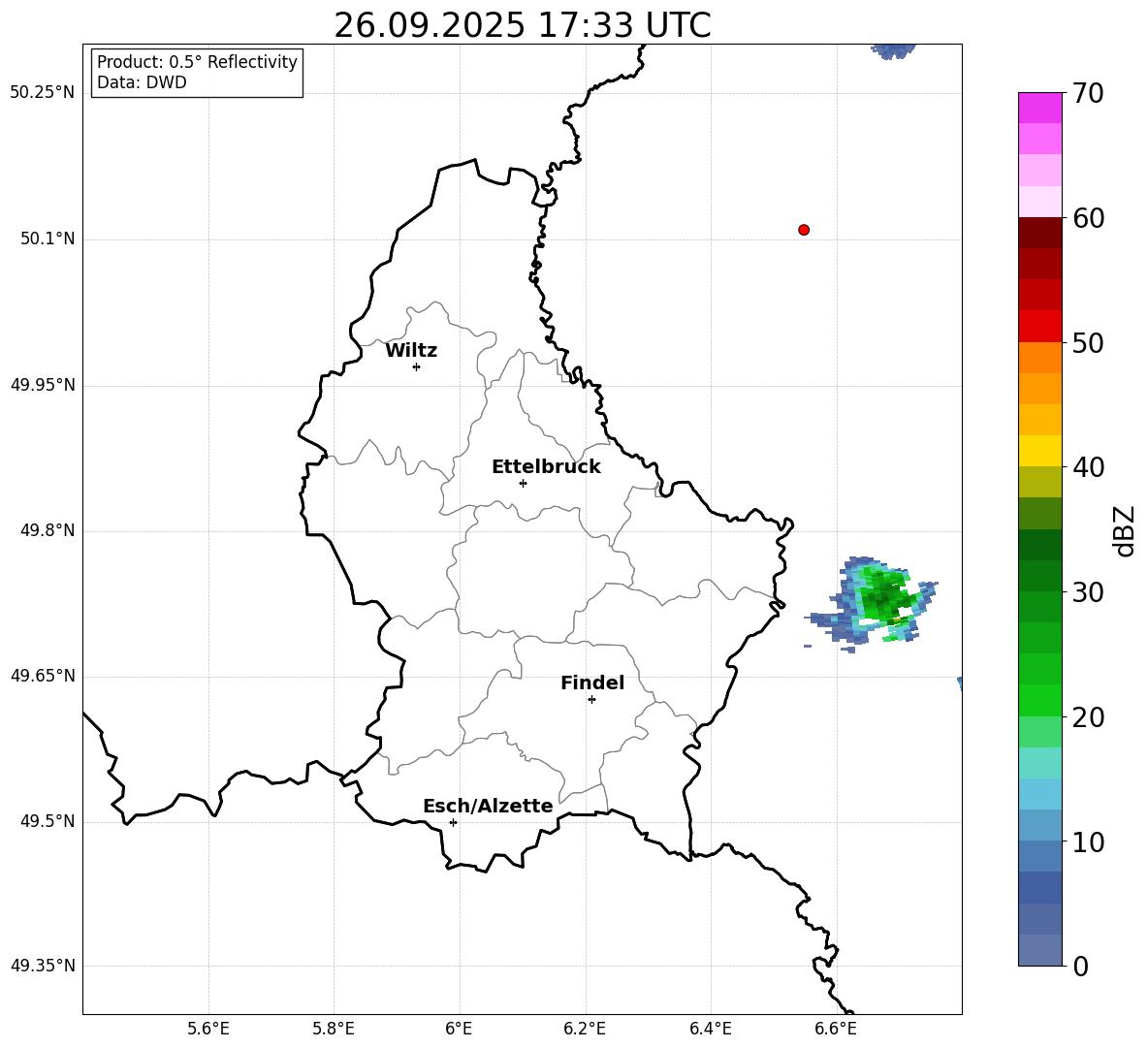Pick the magenta swatch at colorbar top

coord(1039,108)
